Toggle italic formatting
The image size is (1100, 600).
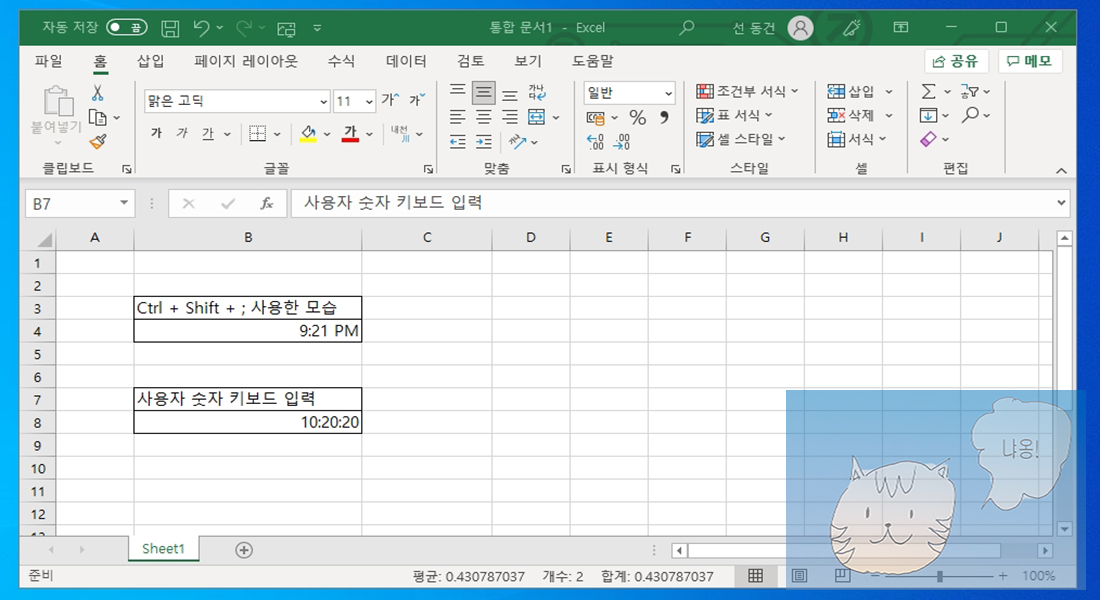[x=182, y=133]
